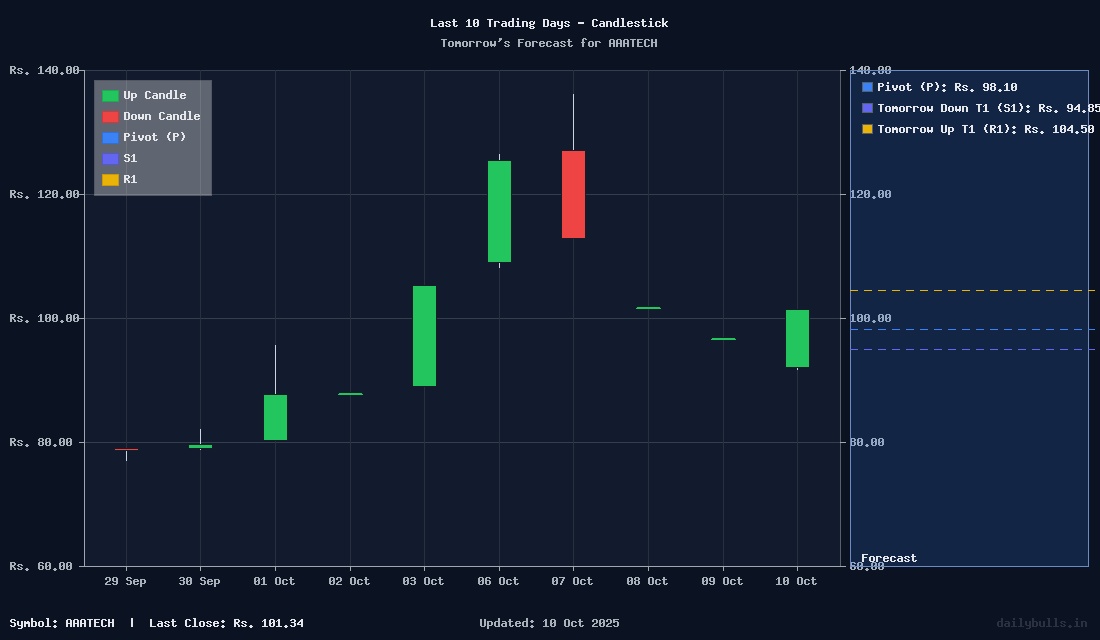
Task: Click the Tomorrow Up T1 (R1) marker
Action: click(867, 129)
